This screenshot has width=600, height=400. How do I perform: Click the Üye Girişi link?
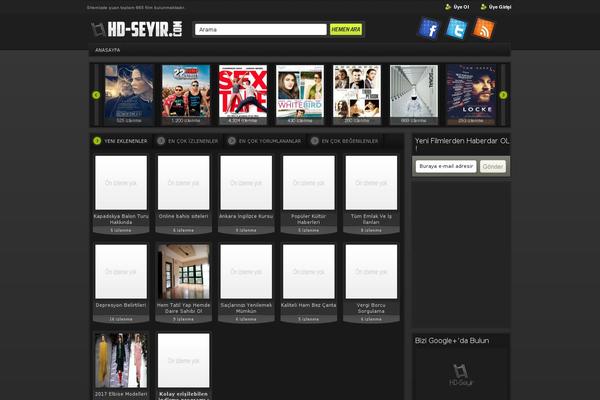[496, 7]
